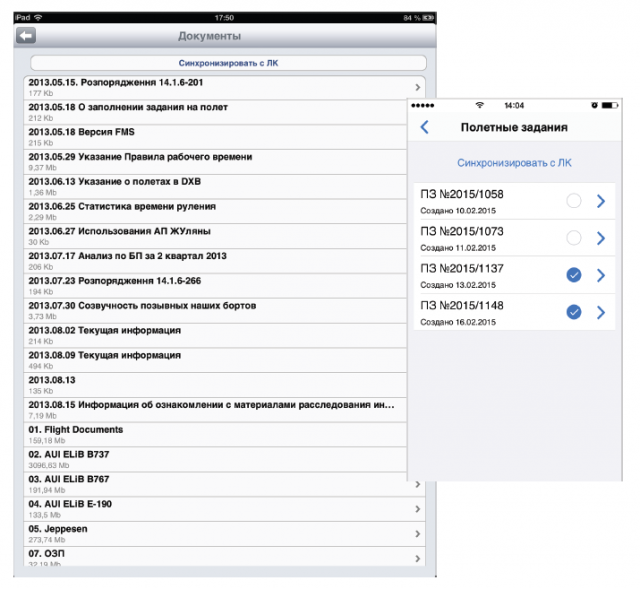Go back from Полетные задания screen
Screen dimensions: 640x589
pyautogui.click(x=424, y=127)
